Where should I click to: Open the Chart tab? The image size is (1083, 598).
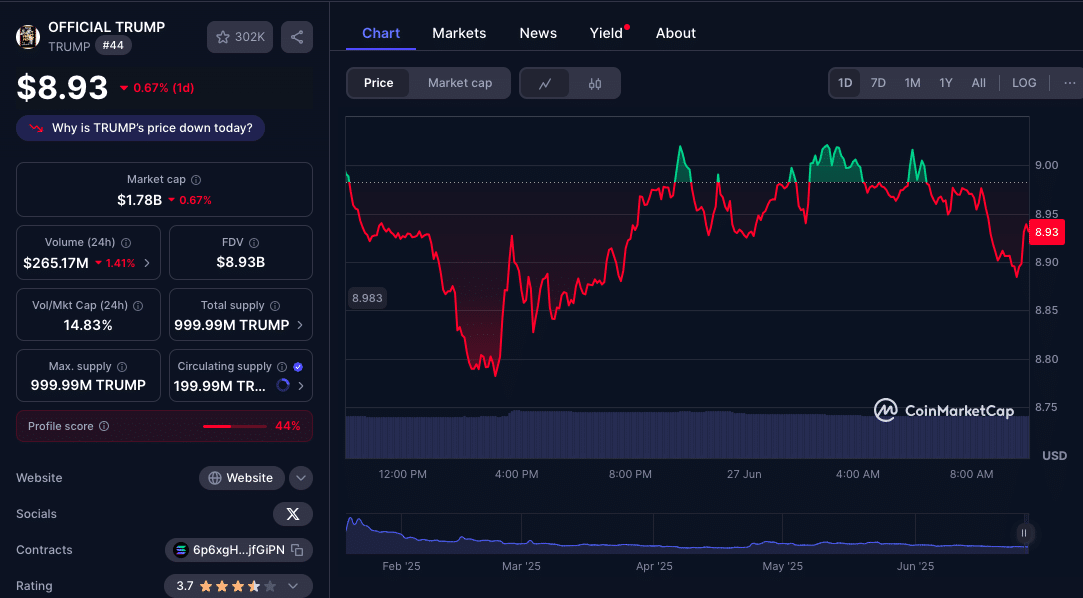pyautogui.click(x=381, y=33)
